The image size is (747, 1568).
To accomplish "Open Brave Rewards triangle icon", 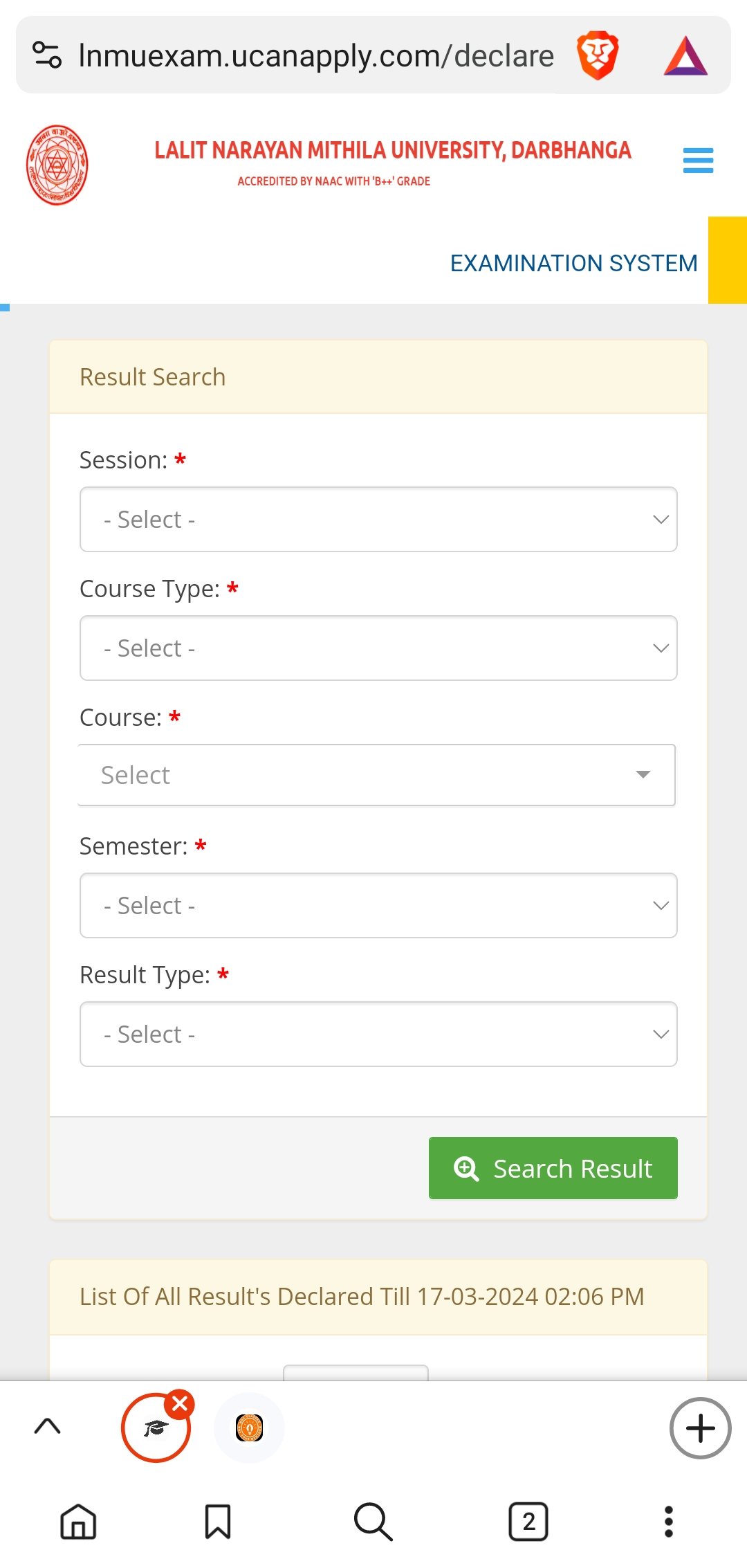I will (685, 57).
